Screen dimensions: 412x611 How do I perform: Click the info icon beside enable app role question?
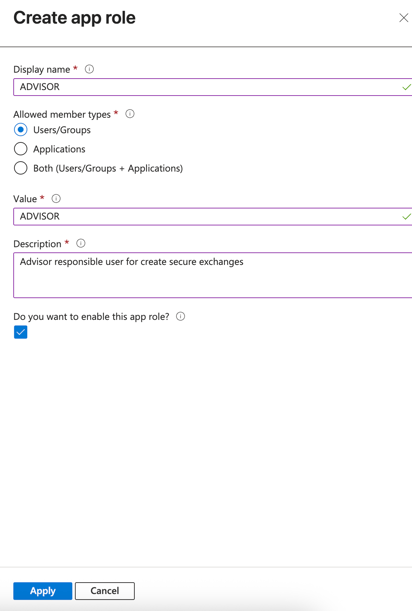tap(180, 316)
